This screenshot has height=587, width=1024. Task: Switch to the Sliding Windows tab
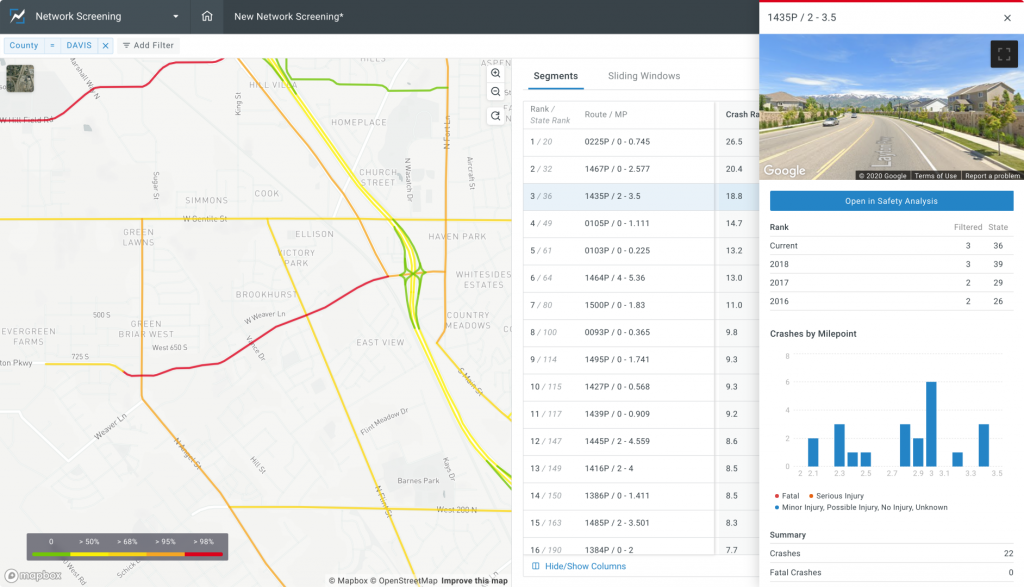pos(643,76)
